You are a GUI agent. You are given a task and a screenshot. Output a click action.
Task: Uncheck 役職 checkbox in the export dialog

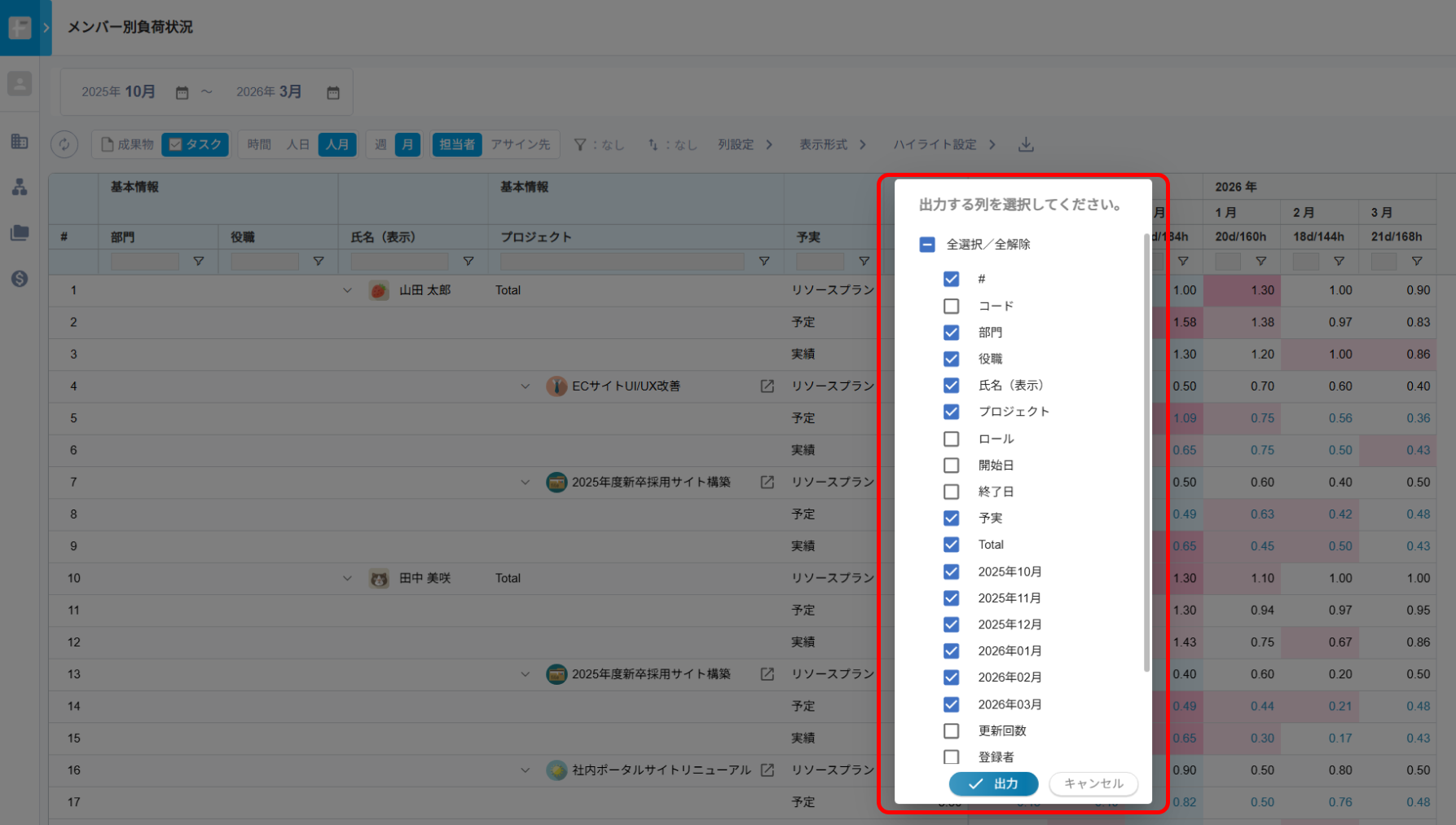pyautogui.click(x=951, y=359)
